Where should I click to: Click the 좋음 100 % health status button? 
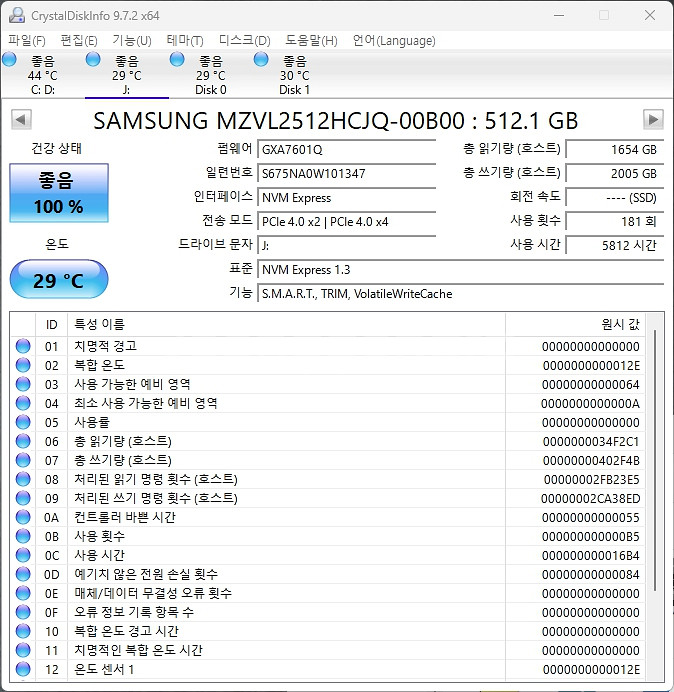pyautogui.click(x=59, y=193)
